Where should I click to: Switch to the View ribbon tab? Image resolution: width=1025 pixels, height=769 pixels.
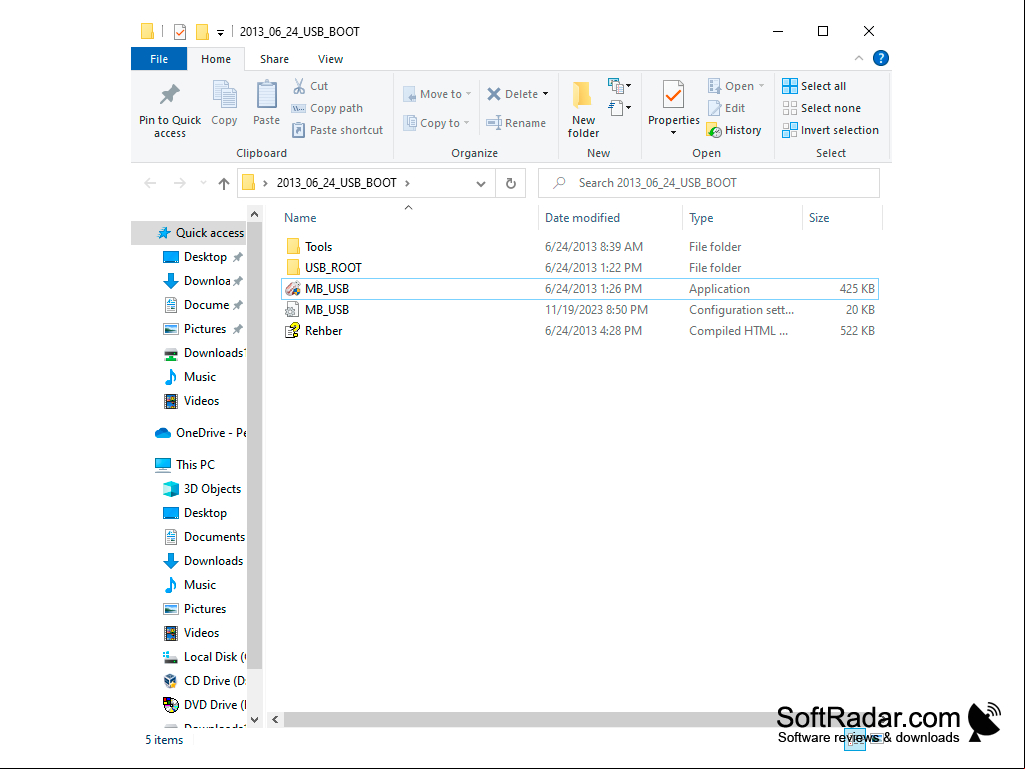pyautogui.click(x=330, y=59)
